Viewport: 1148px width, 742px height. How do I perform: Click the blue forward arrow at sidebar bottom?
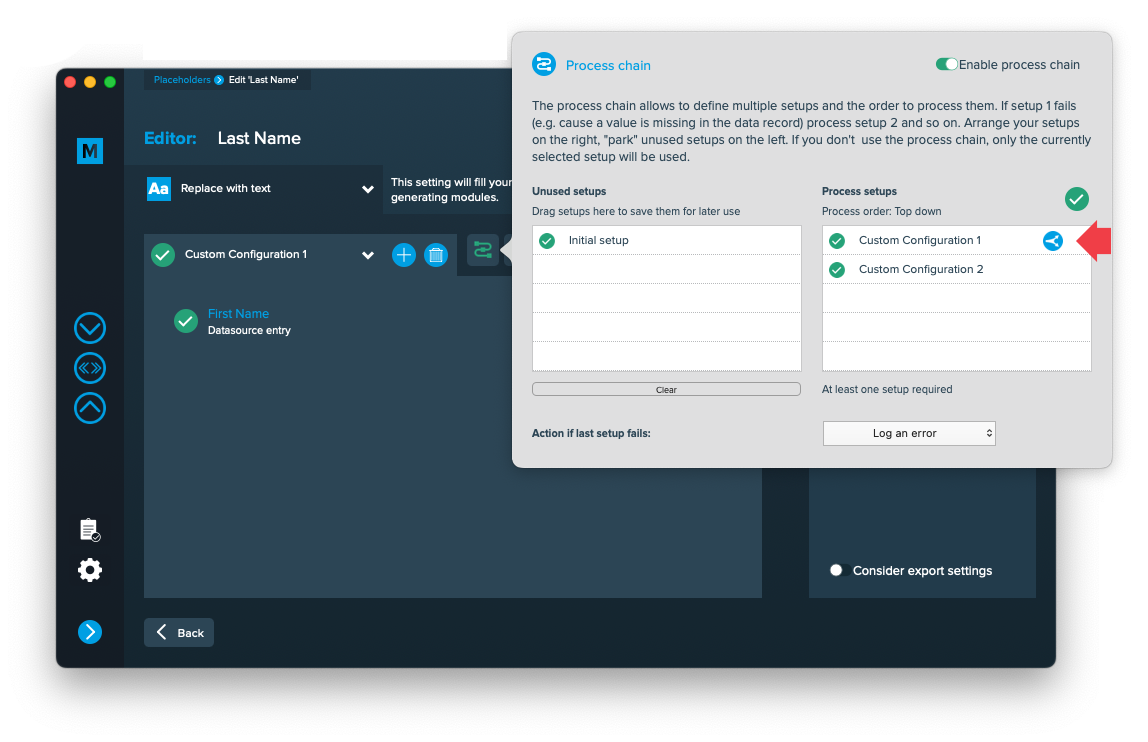coord(90,631)
